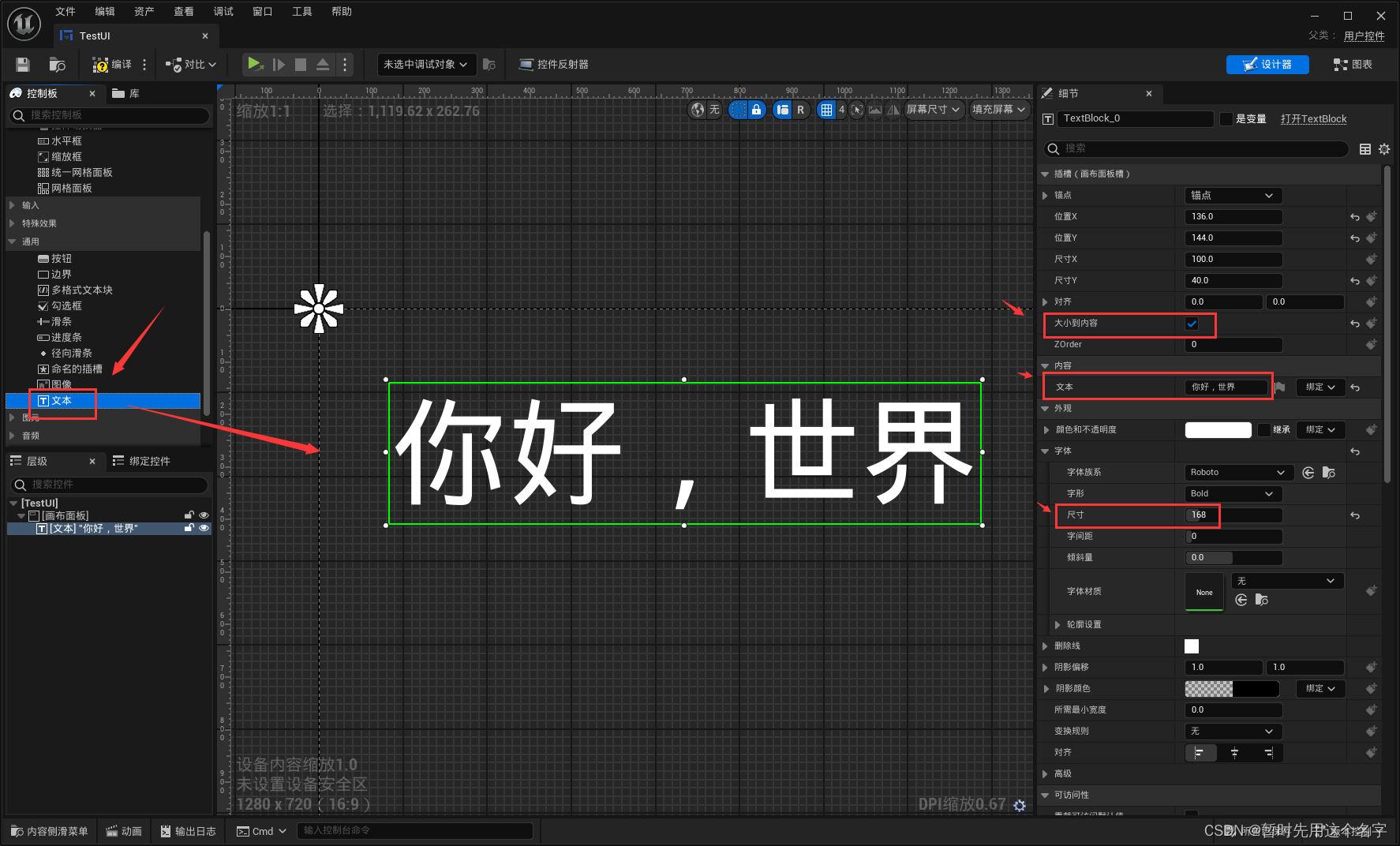
Task: Click use-selected arrow under font material dropdown
Action: 1241,601
